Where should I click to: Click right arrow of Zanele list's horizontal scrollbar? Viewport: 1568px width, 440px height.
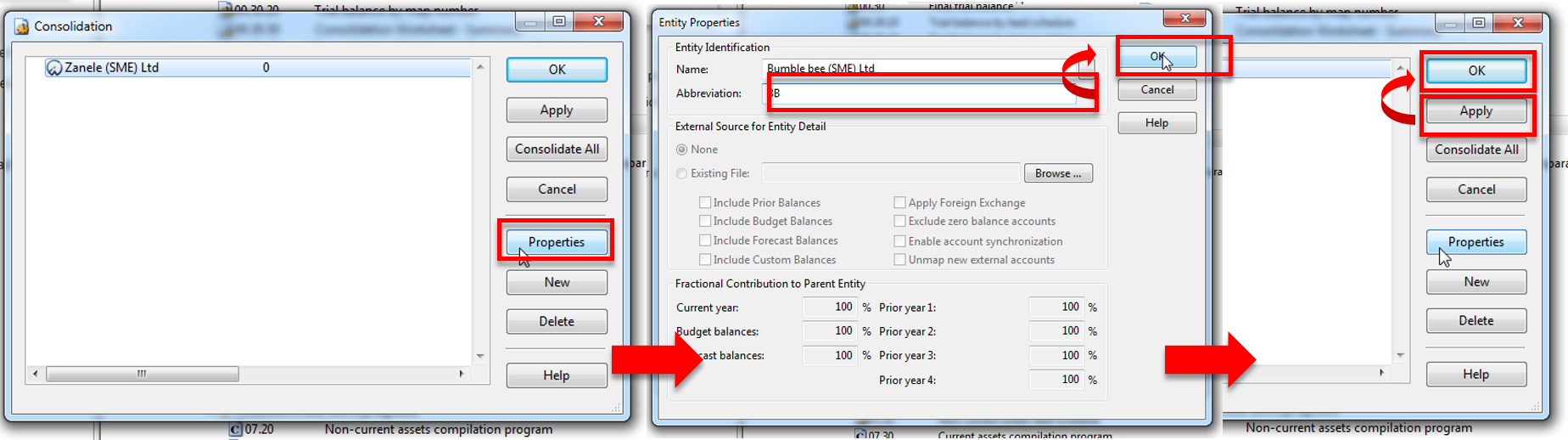[462, 374]
